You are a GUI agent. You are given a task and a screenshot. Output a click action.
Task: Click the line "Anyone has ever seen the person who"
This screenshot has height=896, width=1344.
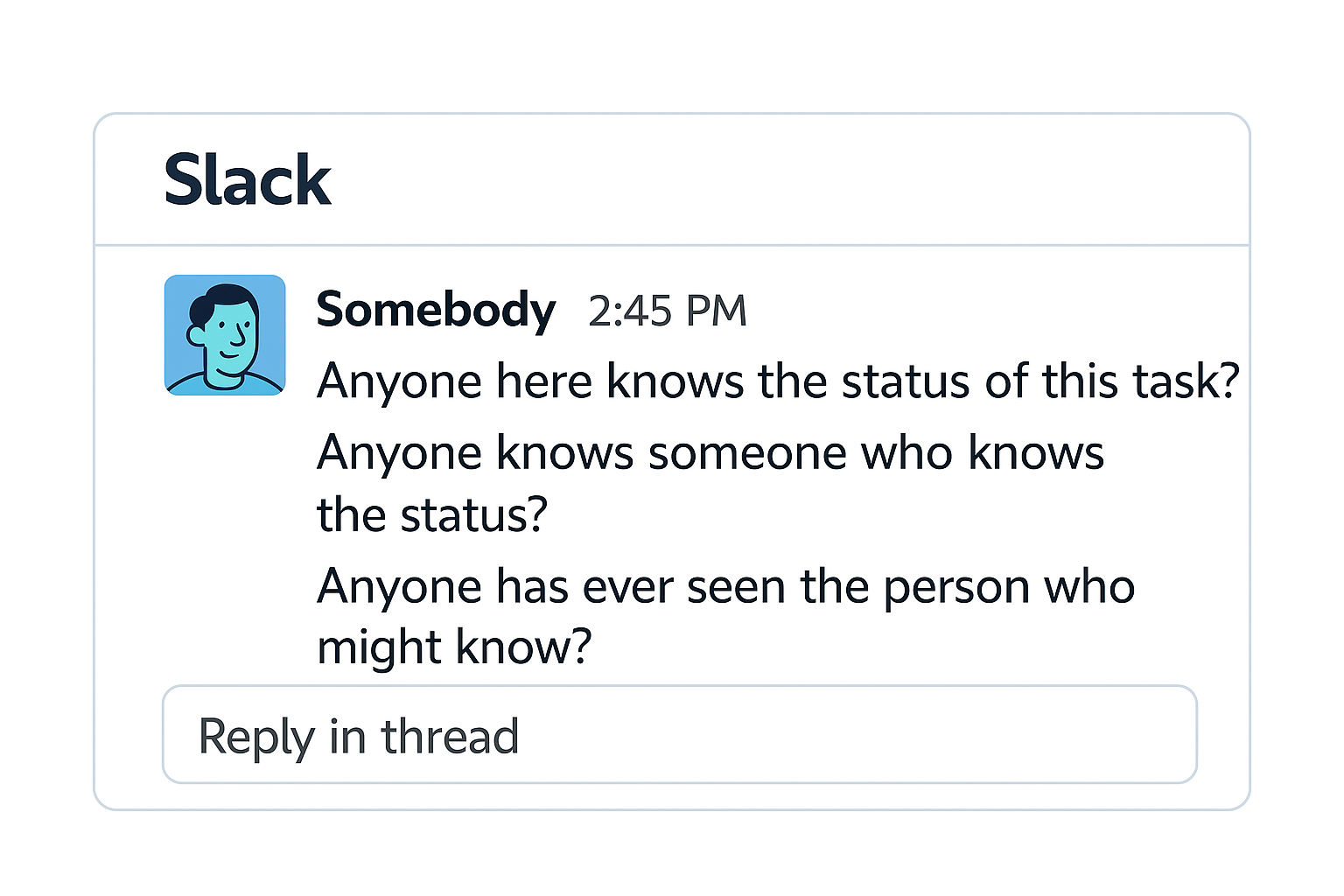(725, 586)
